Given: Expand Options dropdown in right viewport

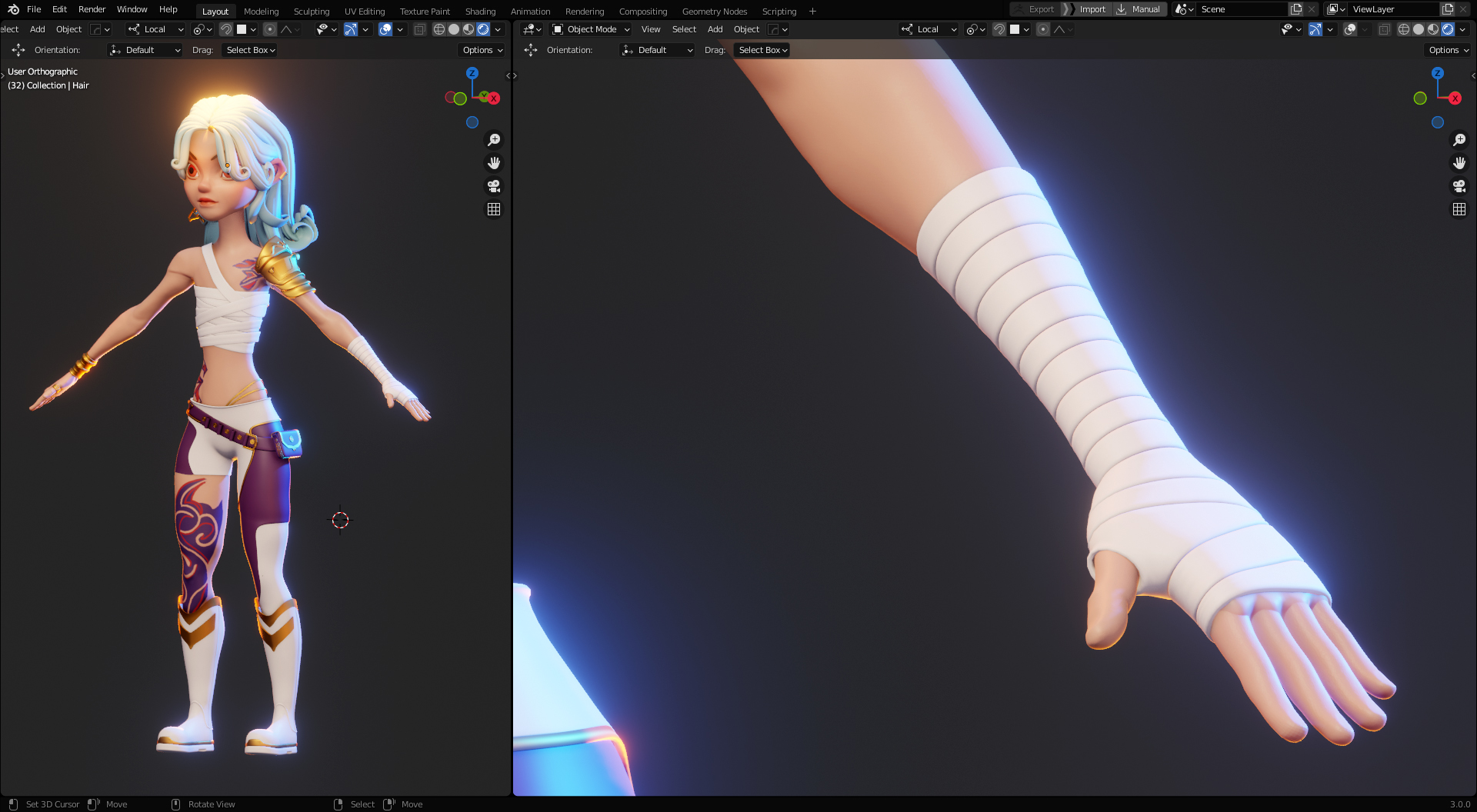Looking at the screenshot, I should click(1449, 50).
